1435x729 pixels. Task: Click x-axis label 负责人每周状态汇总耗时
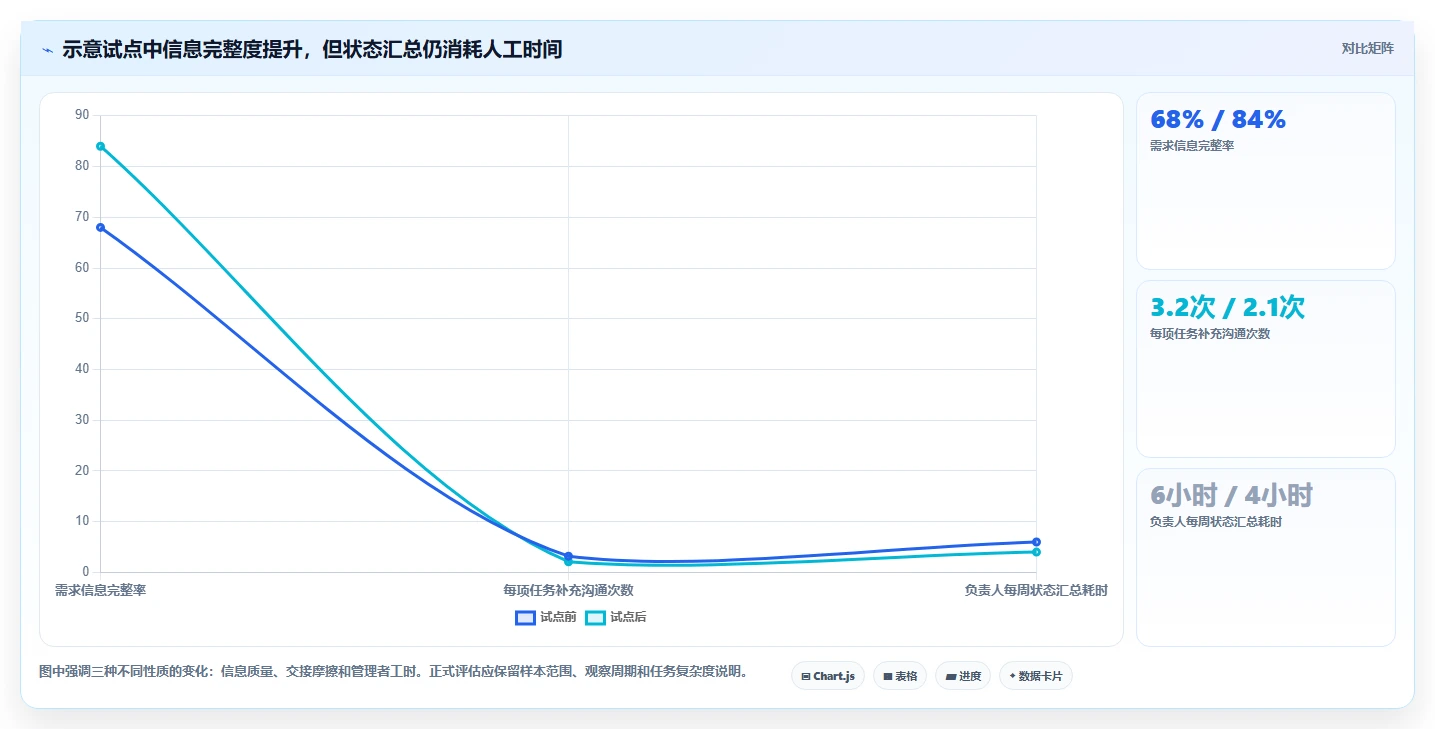[x=1036, y=591]
